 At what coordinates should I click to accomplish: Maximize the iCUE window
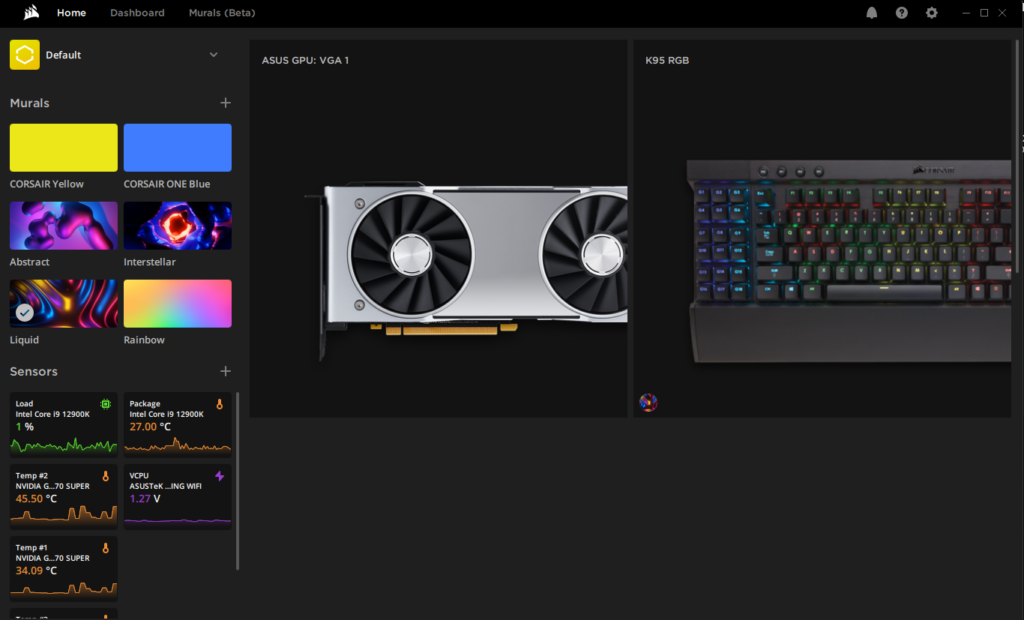tap(984, 12)
